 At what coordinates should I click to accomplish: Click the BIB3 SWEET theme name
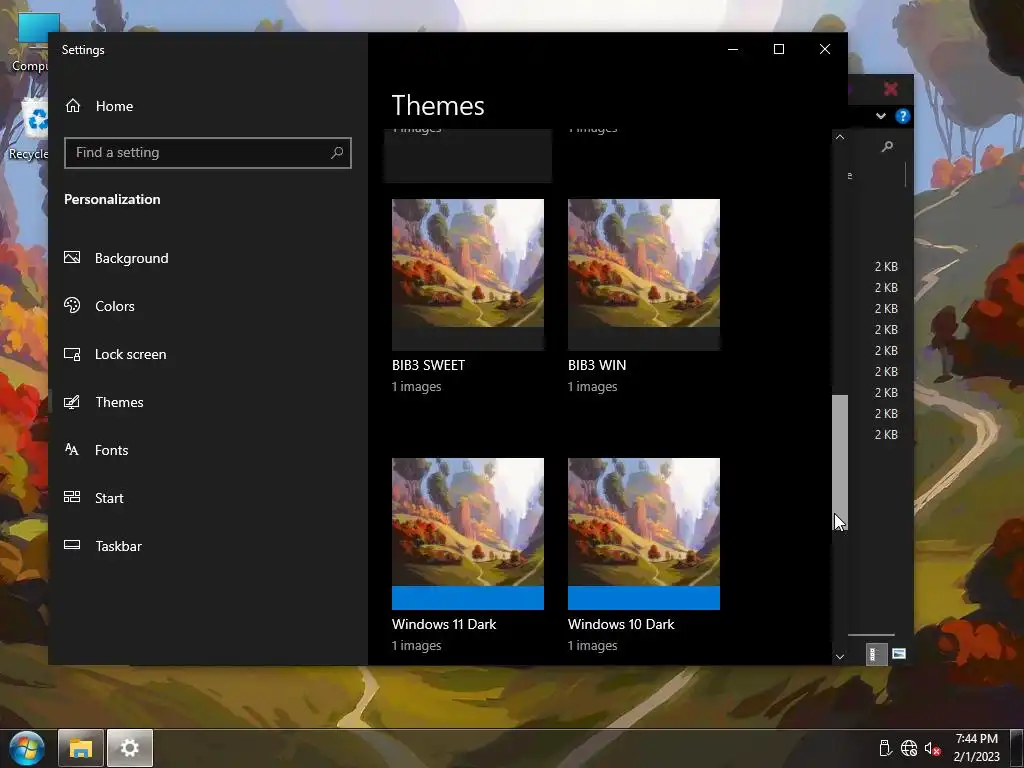pos(428,365)
